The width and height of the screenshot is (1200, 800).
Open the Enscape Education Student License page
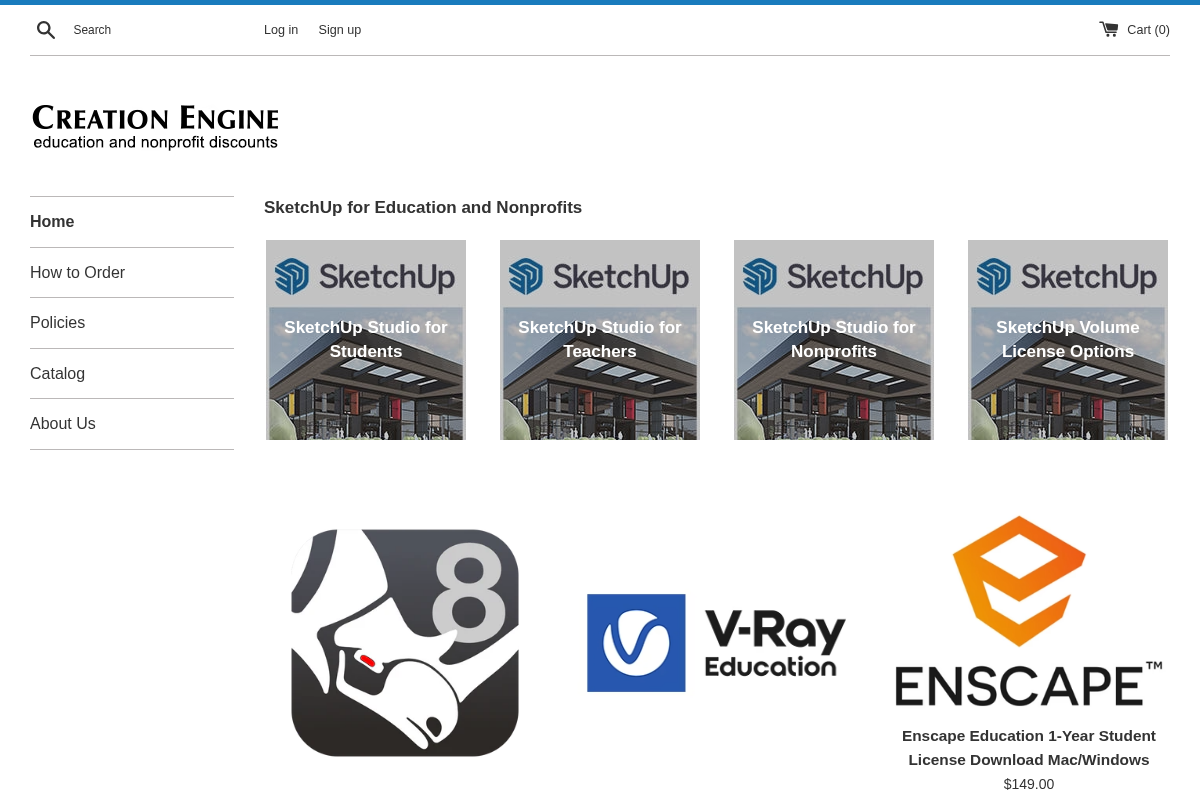click(x=1028, y=747)
